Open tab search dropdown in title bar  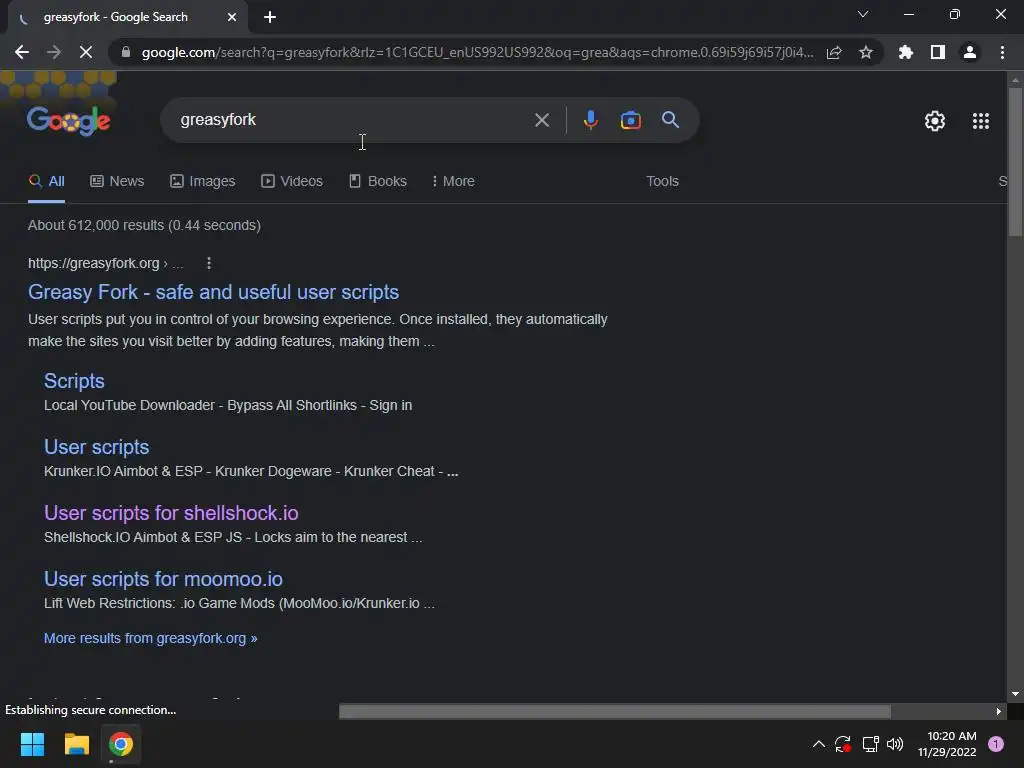point(863,14)
